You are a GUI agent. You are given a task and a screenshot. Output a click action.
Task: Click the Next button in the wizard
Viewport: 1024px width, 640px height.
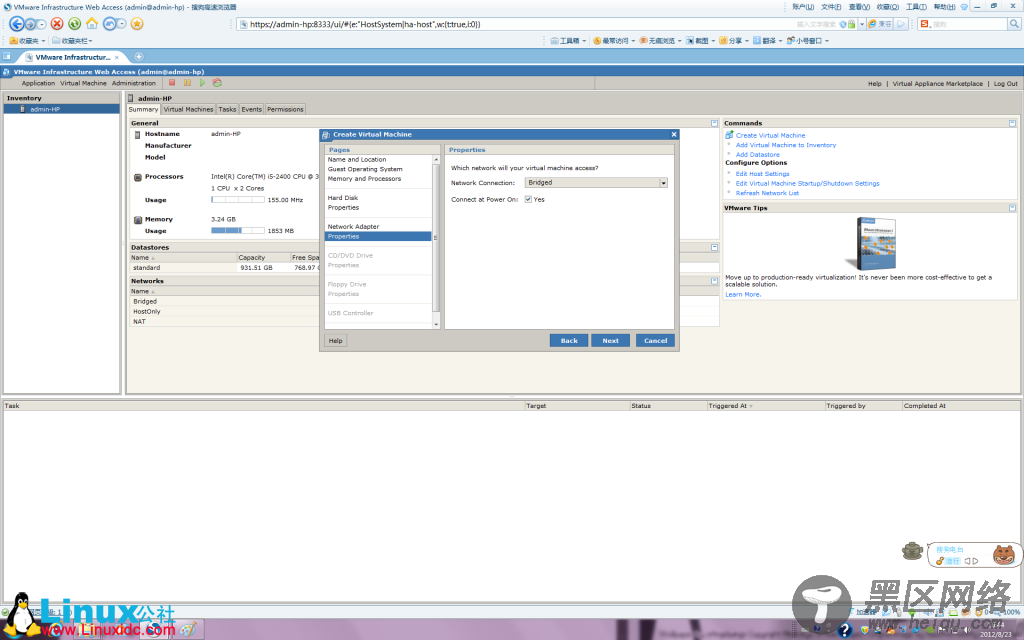pos(611,340)
